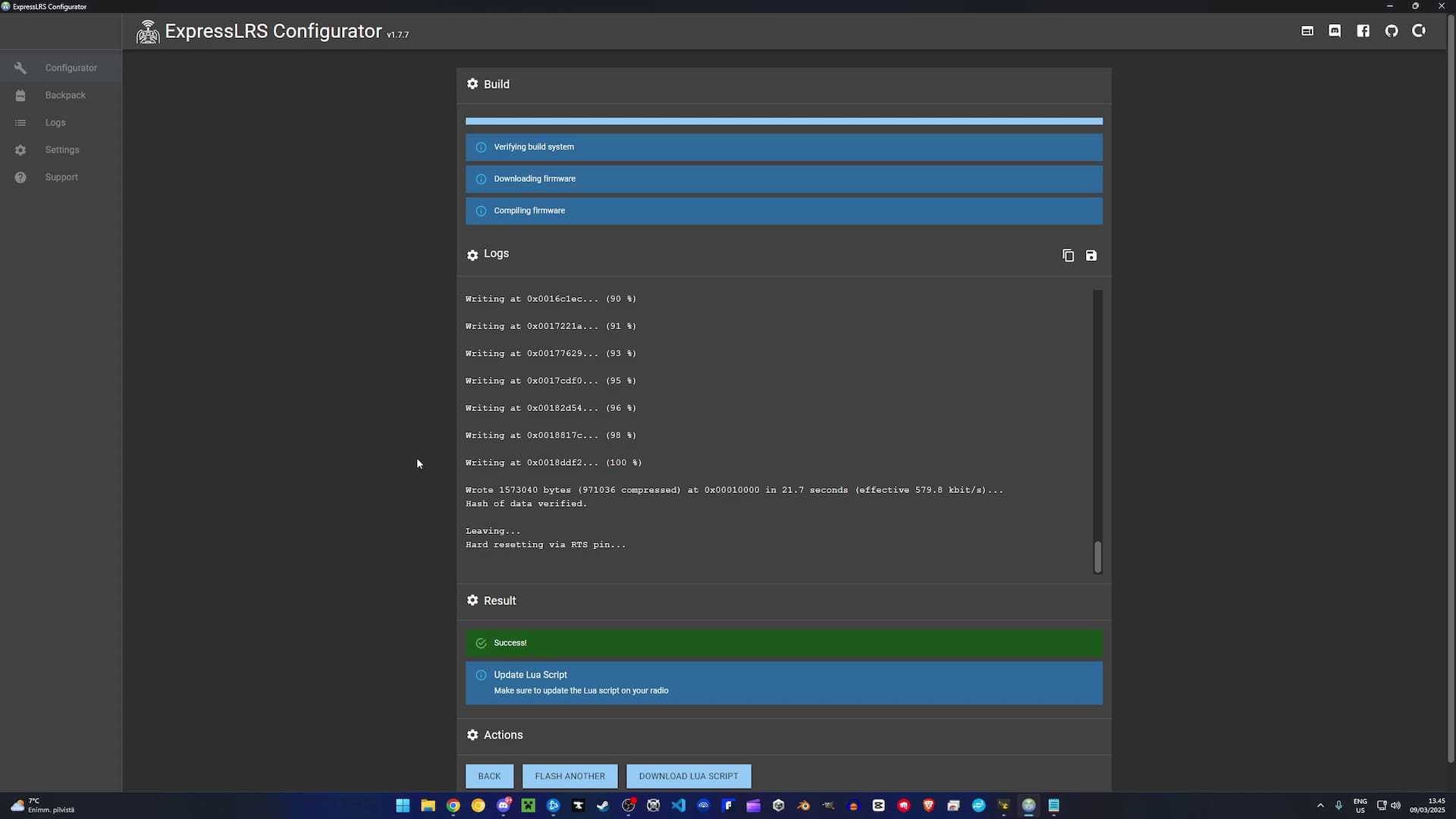The image size is (1456, 819).
Task: Open Settings from the sidebar
Action: (61, 149)
